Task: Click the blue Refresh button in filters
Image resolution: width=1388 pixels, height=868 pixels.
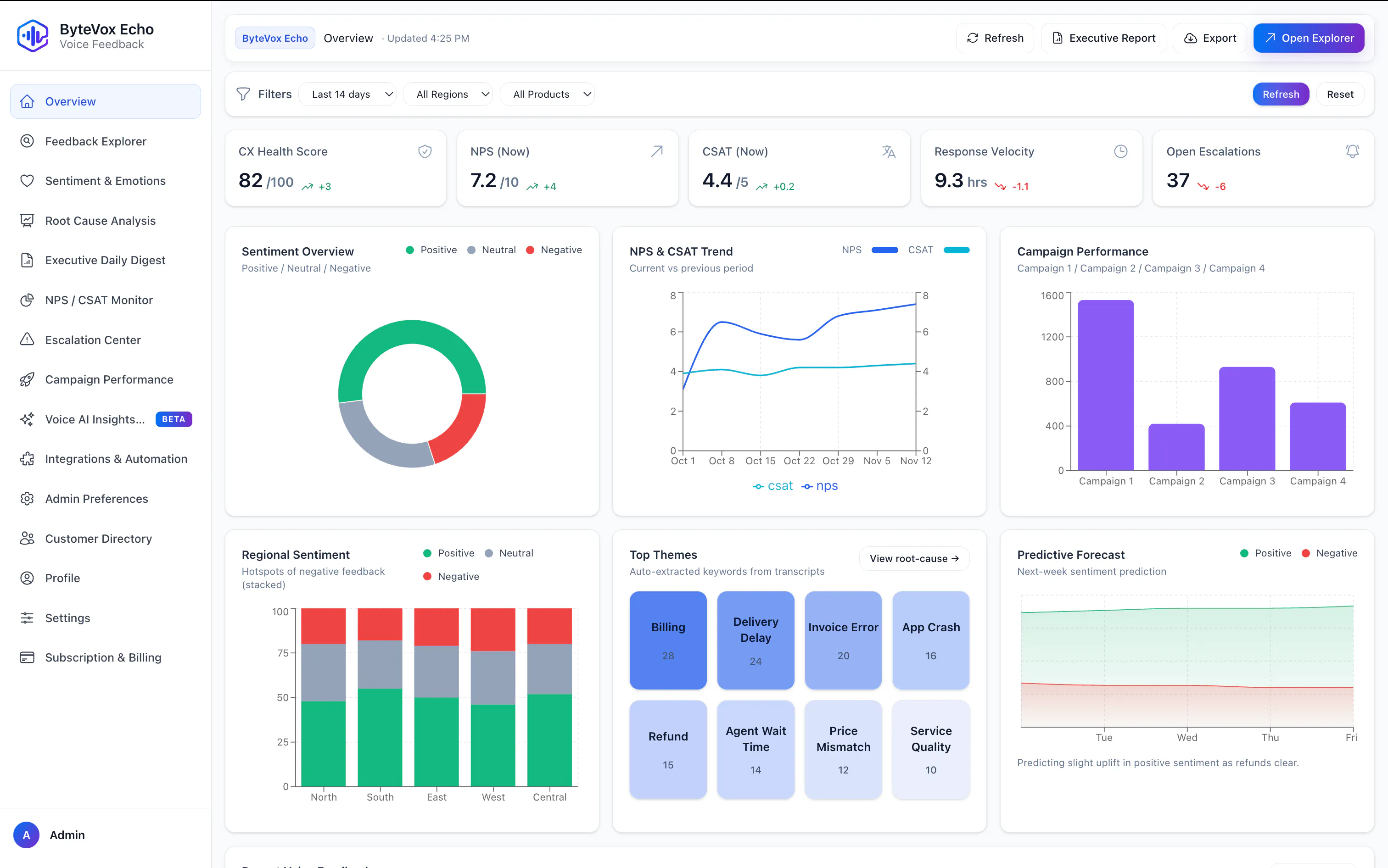Action: coord(1281,94)
